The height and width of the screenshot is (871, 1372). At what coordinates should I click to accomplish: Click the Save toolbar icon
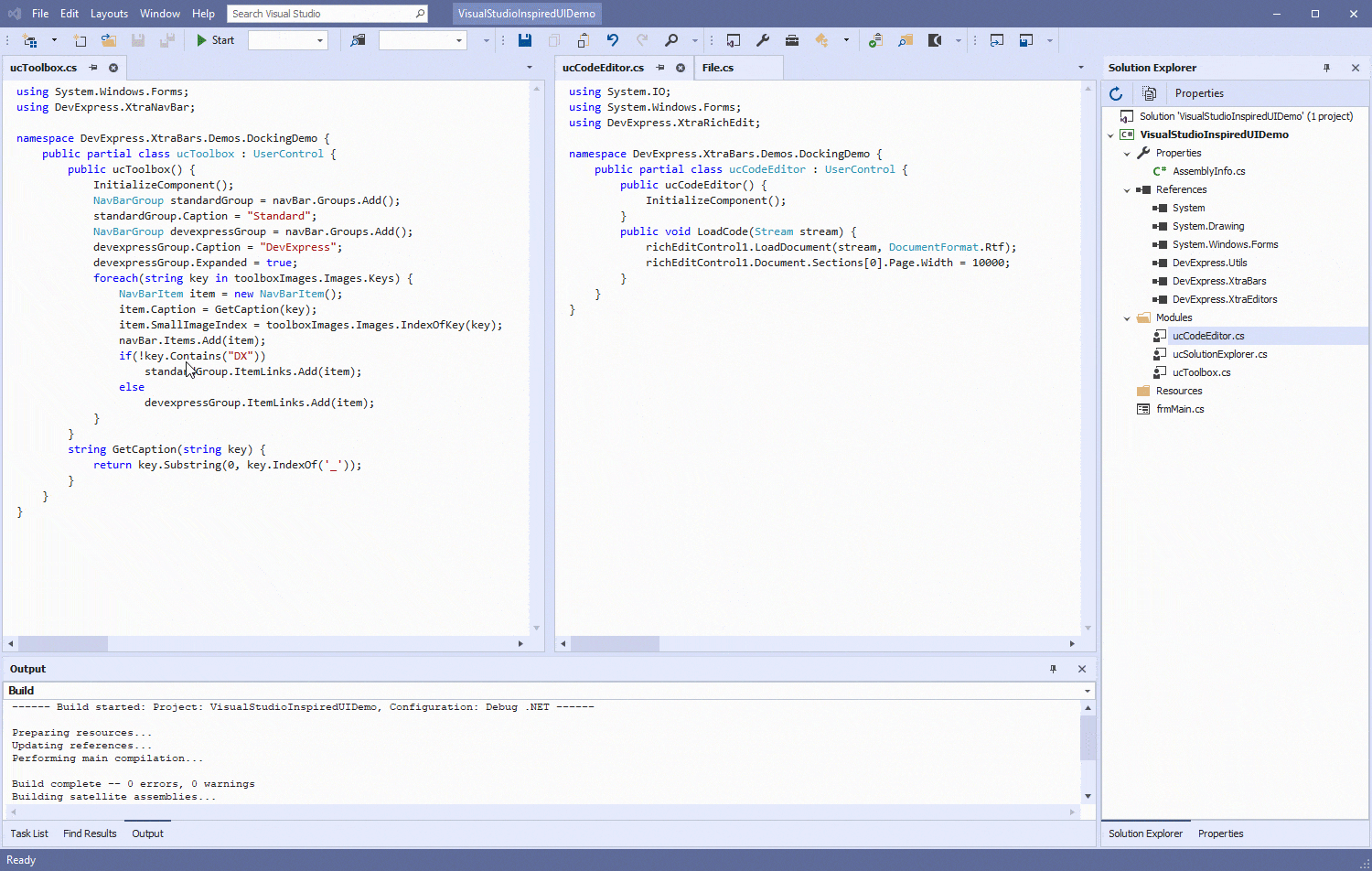[524, 40]
